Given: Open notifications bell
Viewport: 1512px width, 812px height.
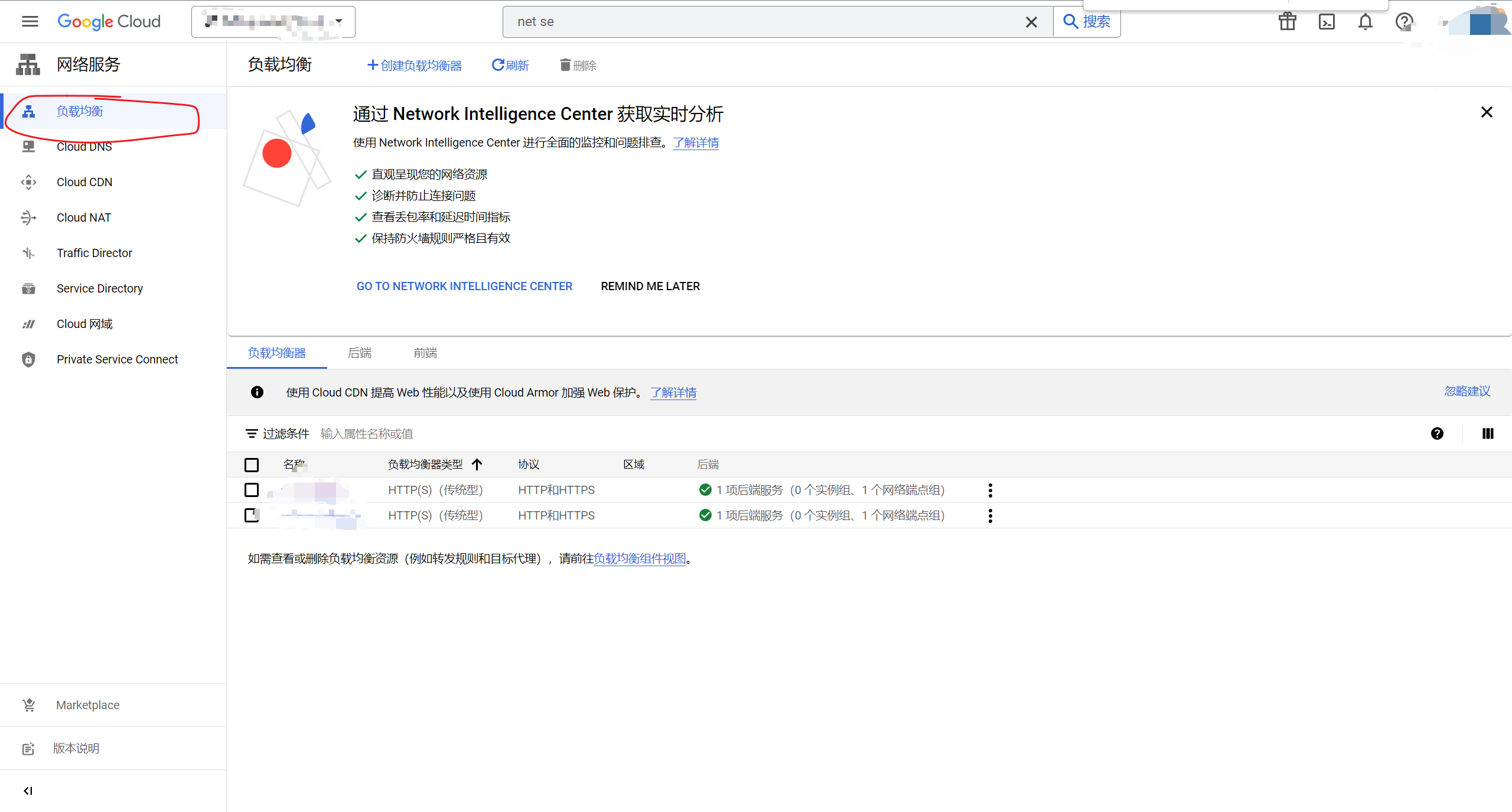Looking at the screenshot, I should click(x=1365, y=22).
